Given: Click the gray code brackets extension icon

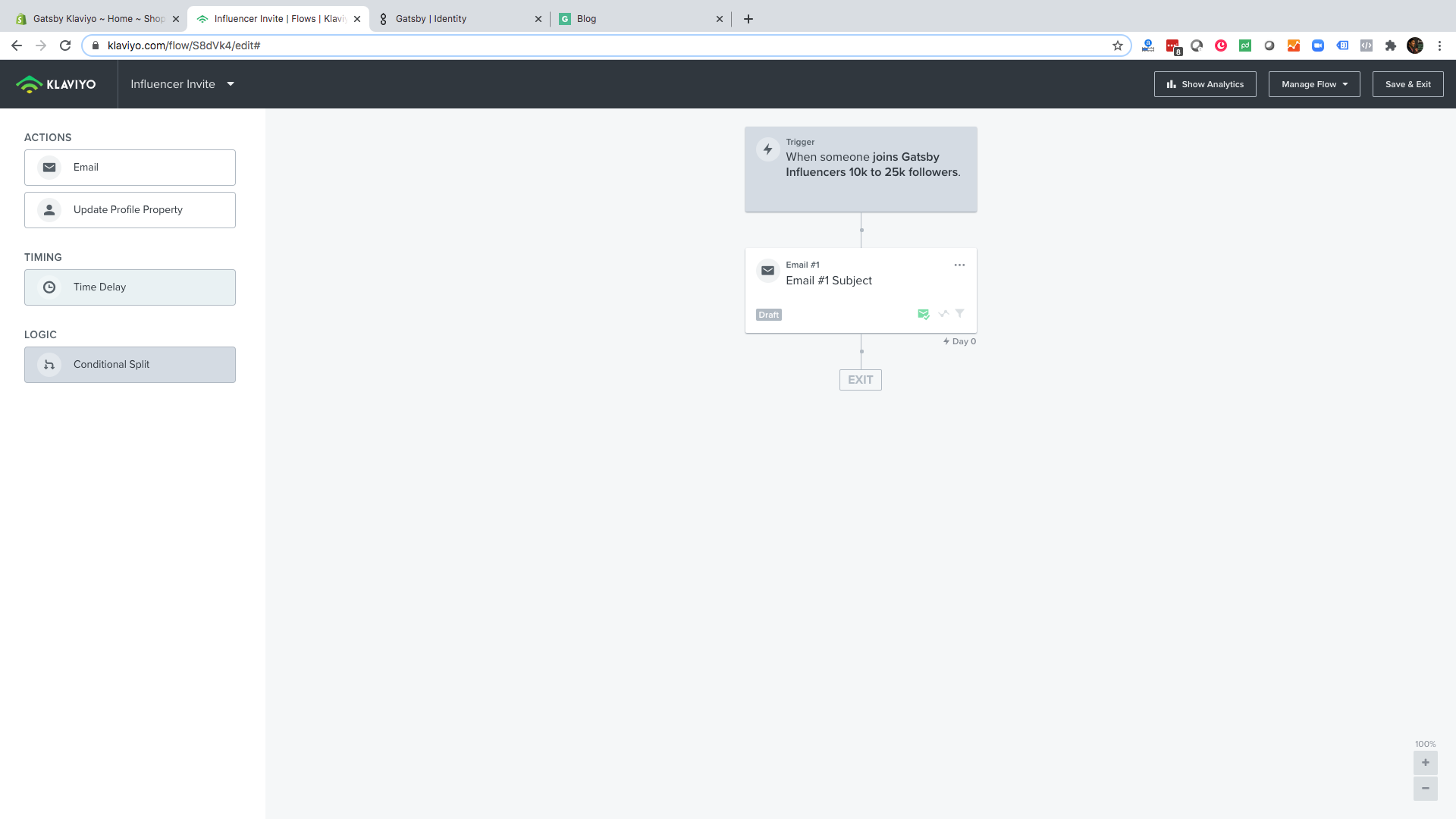Looking at the screenshot, I should pos(1367,45).
